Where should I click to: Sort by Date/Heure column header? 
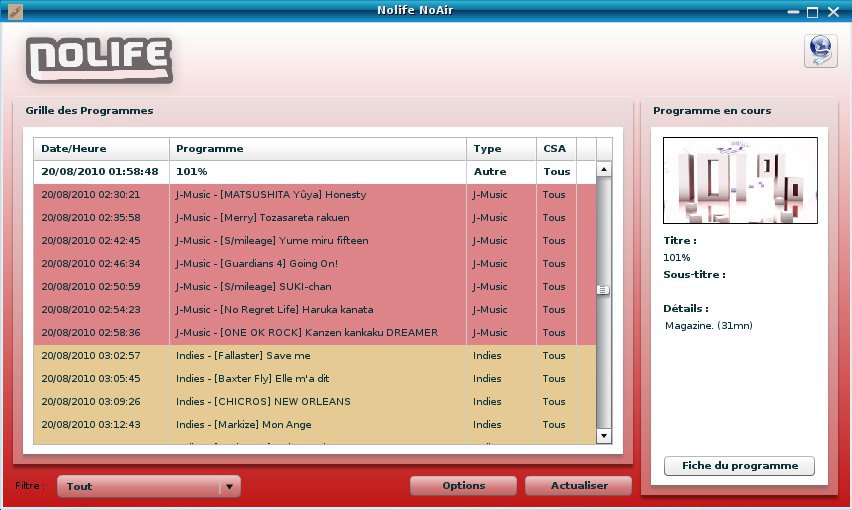click(x=101, y=149)
